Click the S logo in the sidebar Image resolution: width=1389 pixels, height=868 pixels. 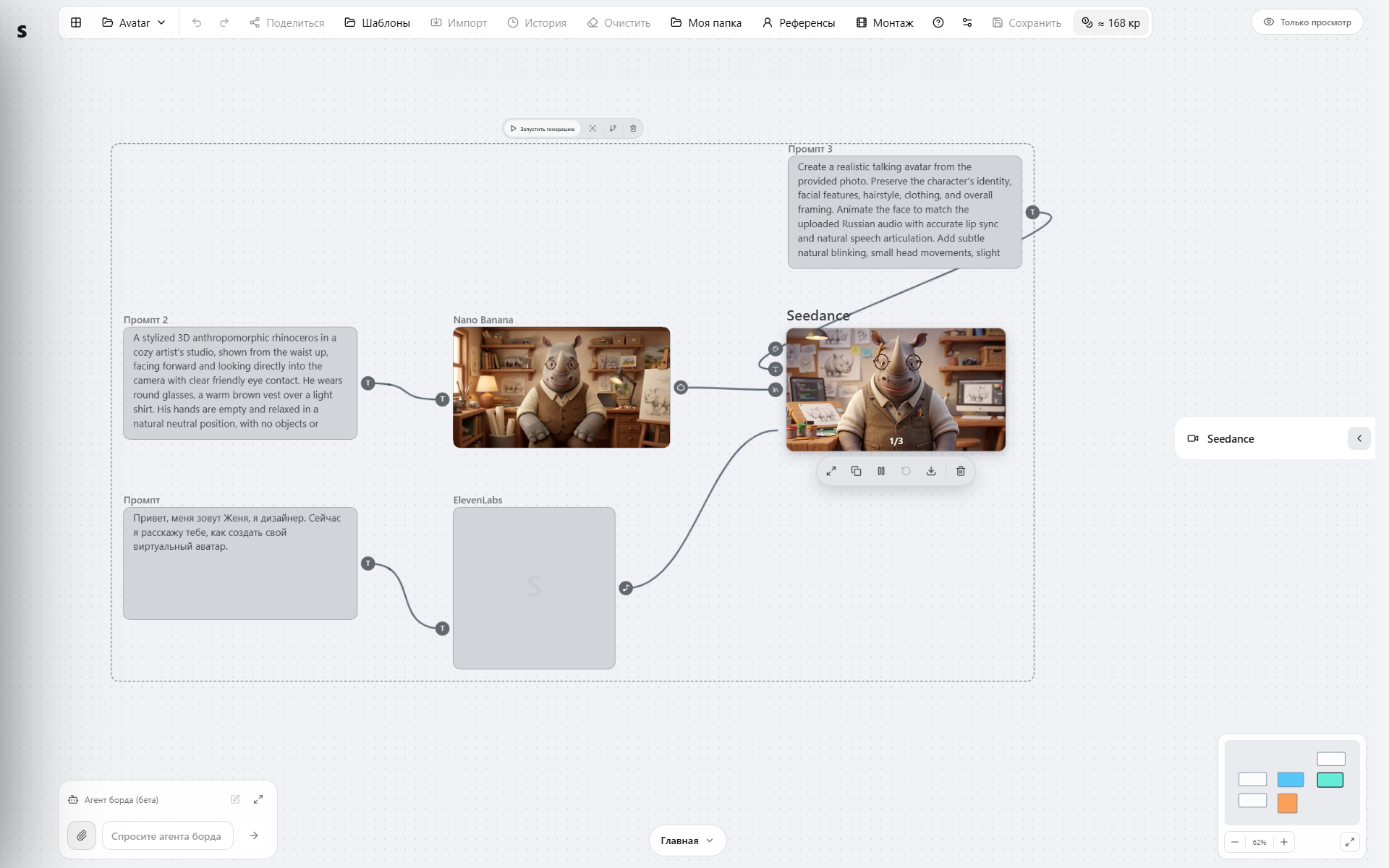point(22,31)
